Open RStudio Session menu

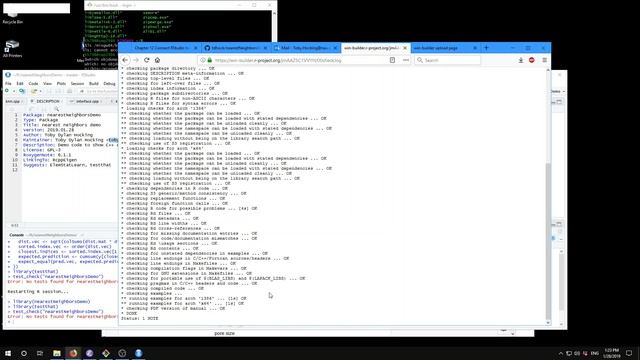(x=77, y=84)
